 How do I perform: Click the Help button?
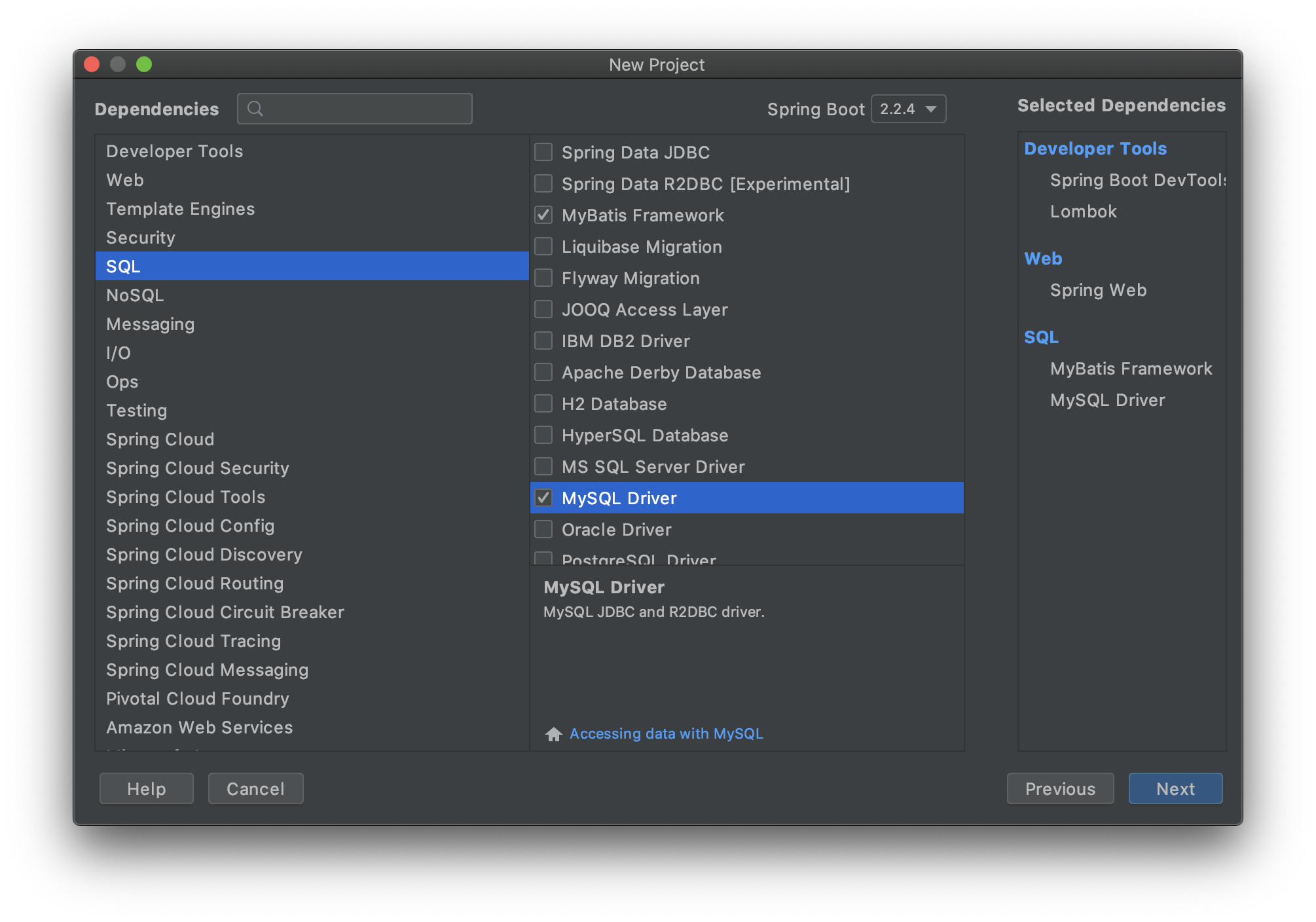146,788
